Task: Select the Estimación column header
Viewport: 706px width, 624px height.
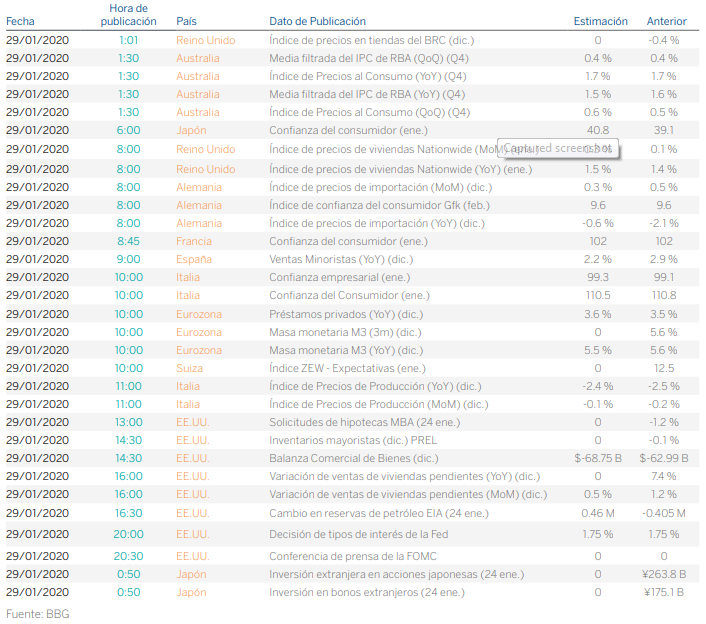Action: click(x=600, y=21)
